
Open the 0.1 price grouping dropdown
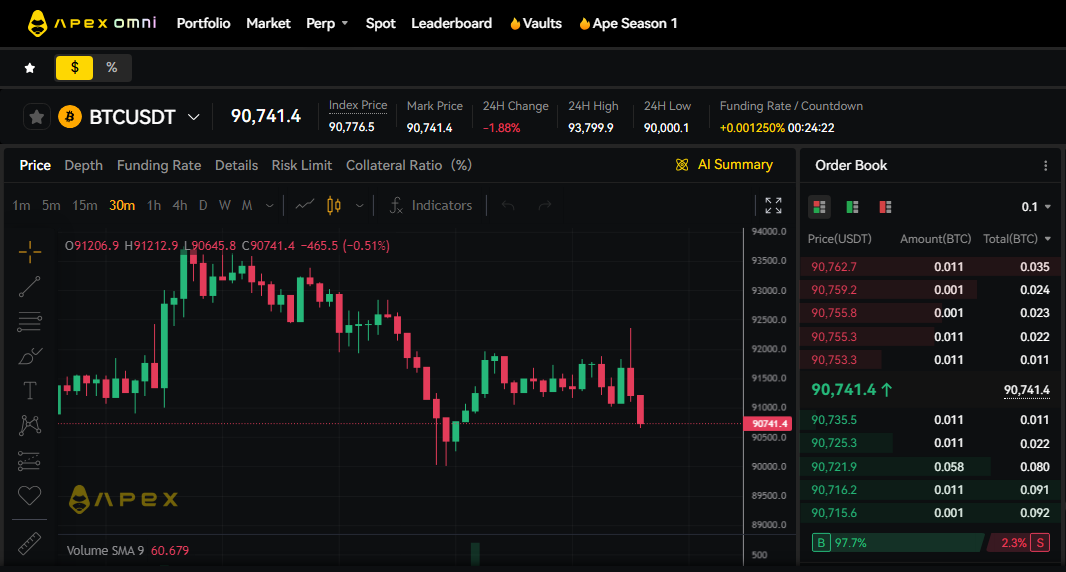(x=1036, y=207)
